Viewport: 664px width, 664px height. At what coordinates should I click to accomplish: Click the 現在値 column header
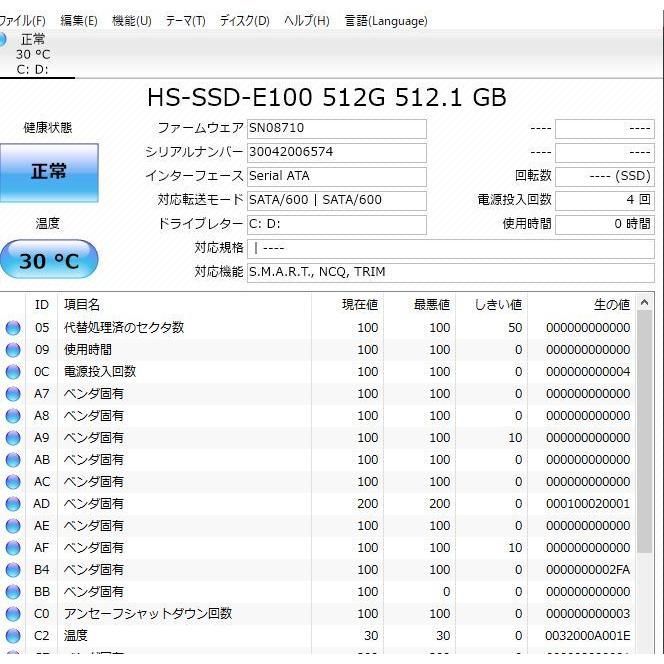(348, 304)
